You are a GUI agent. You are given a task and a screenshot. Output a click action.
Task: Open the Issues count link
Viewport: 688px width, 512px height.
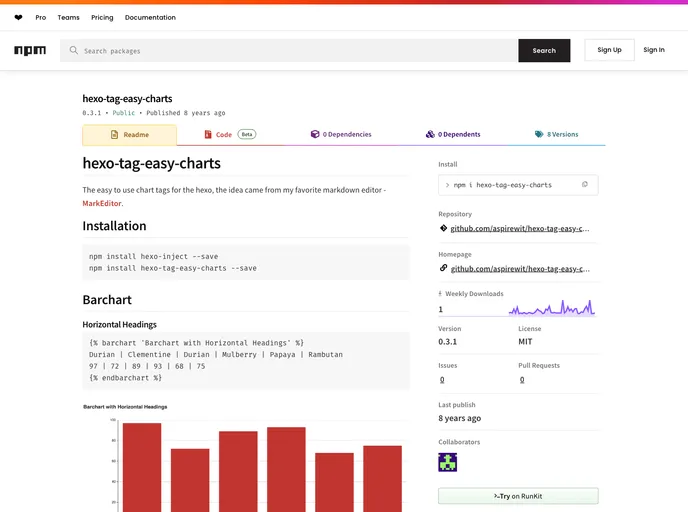pyautogui.click(x=442, y=380)
